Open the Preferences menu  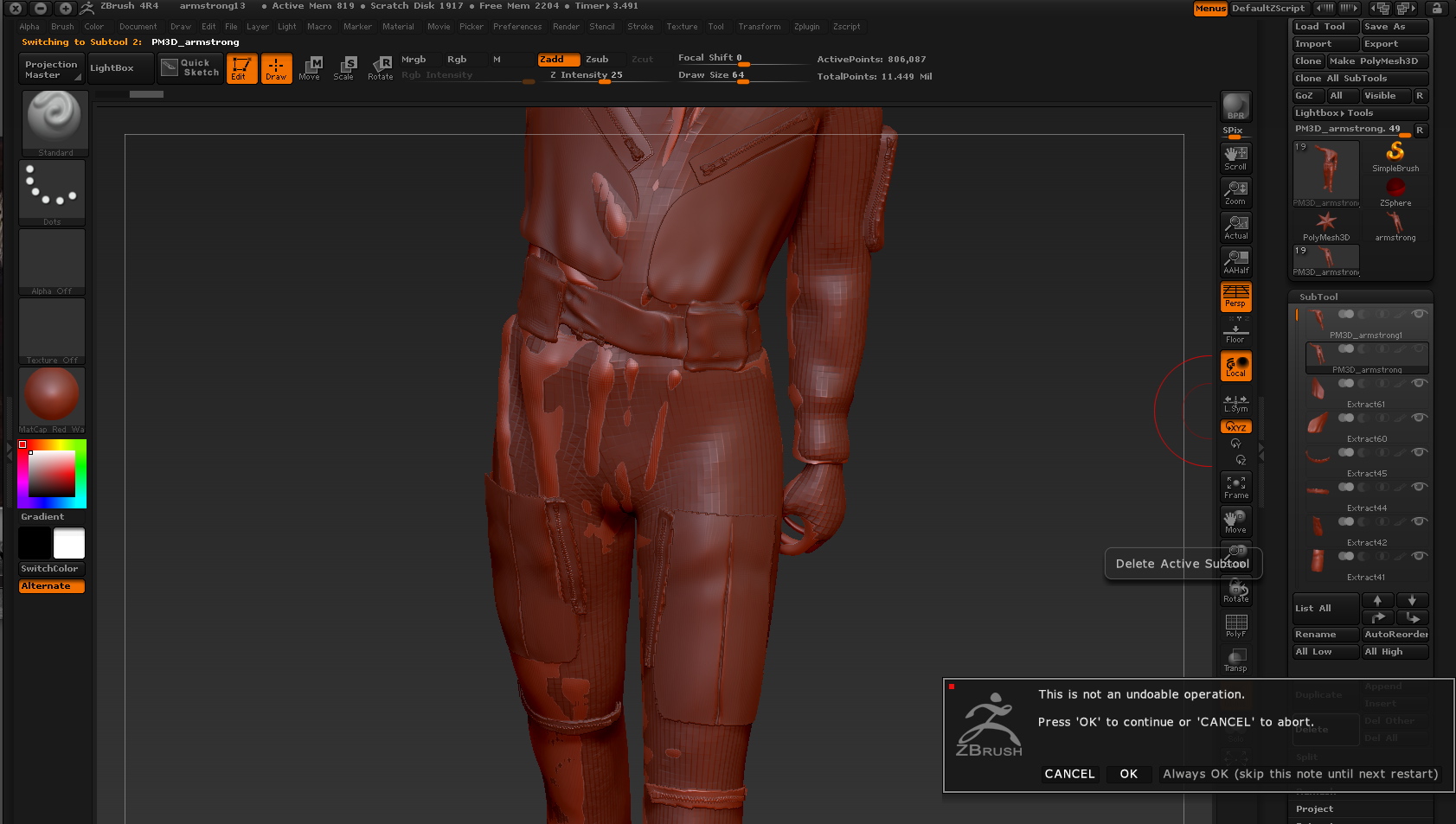pyautogui.click(x=516, y=27)
